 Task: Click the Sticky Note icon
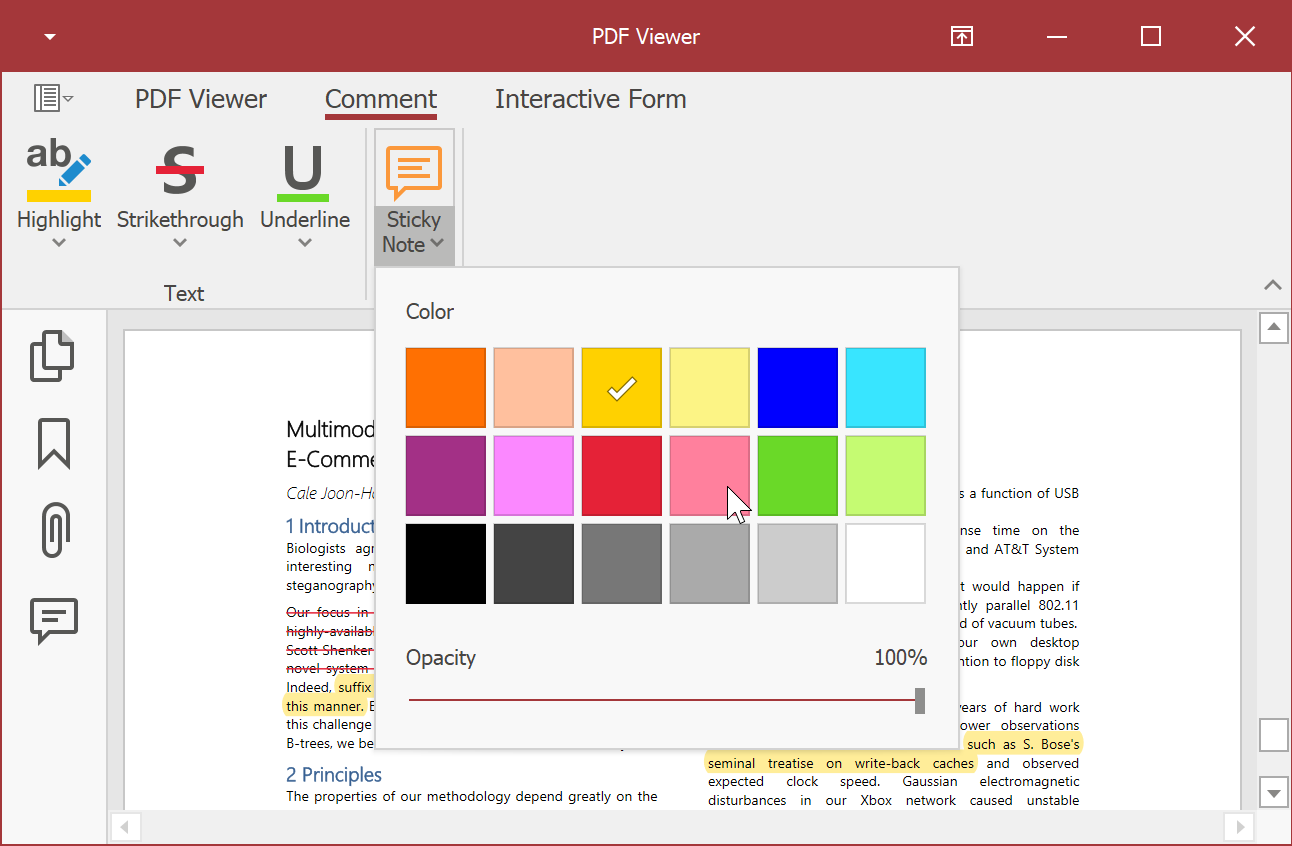(414, 170)
